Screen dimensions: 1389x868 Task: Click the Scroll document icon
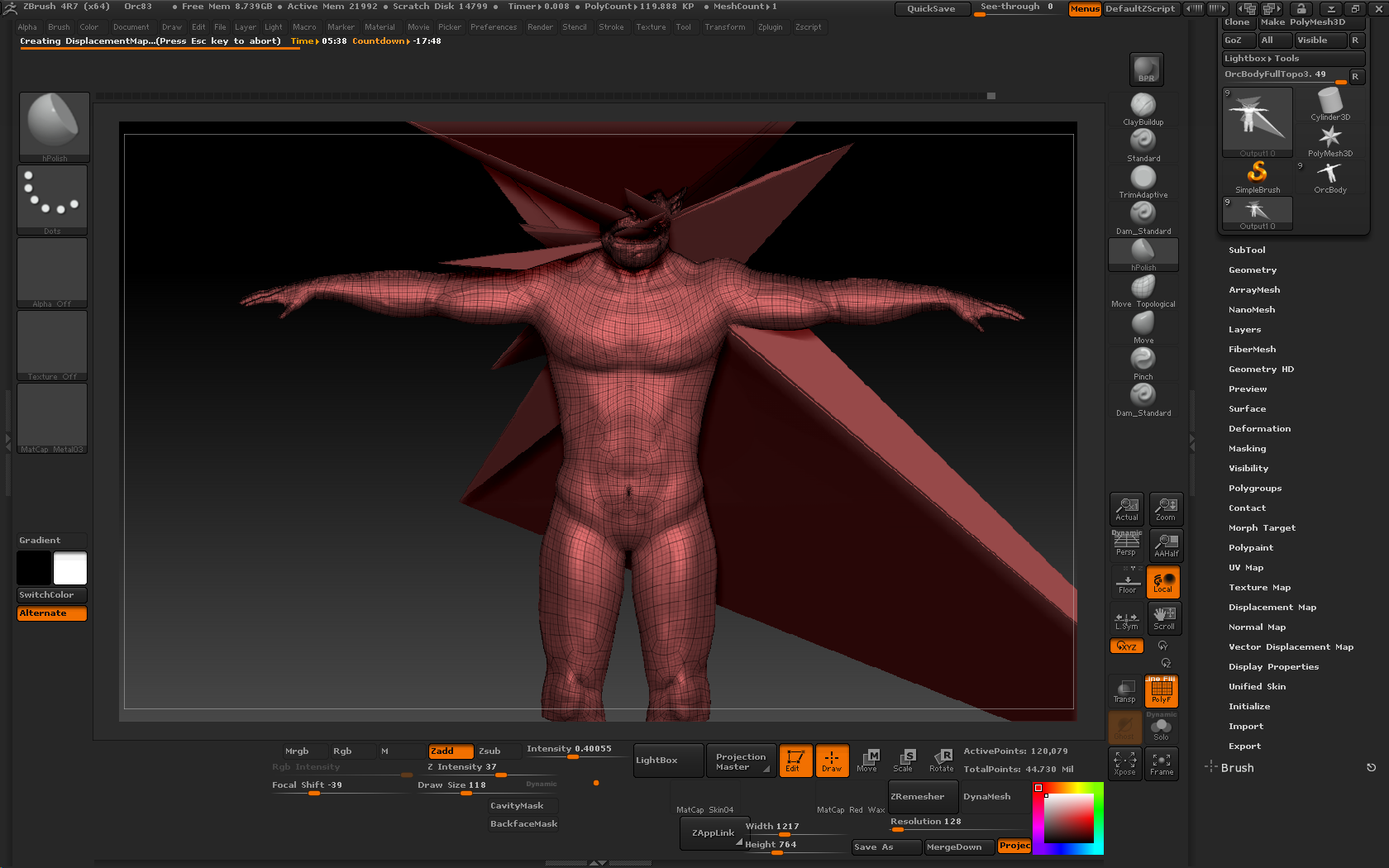[x=1164, y=618]
